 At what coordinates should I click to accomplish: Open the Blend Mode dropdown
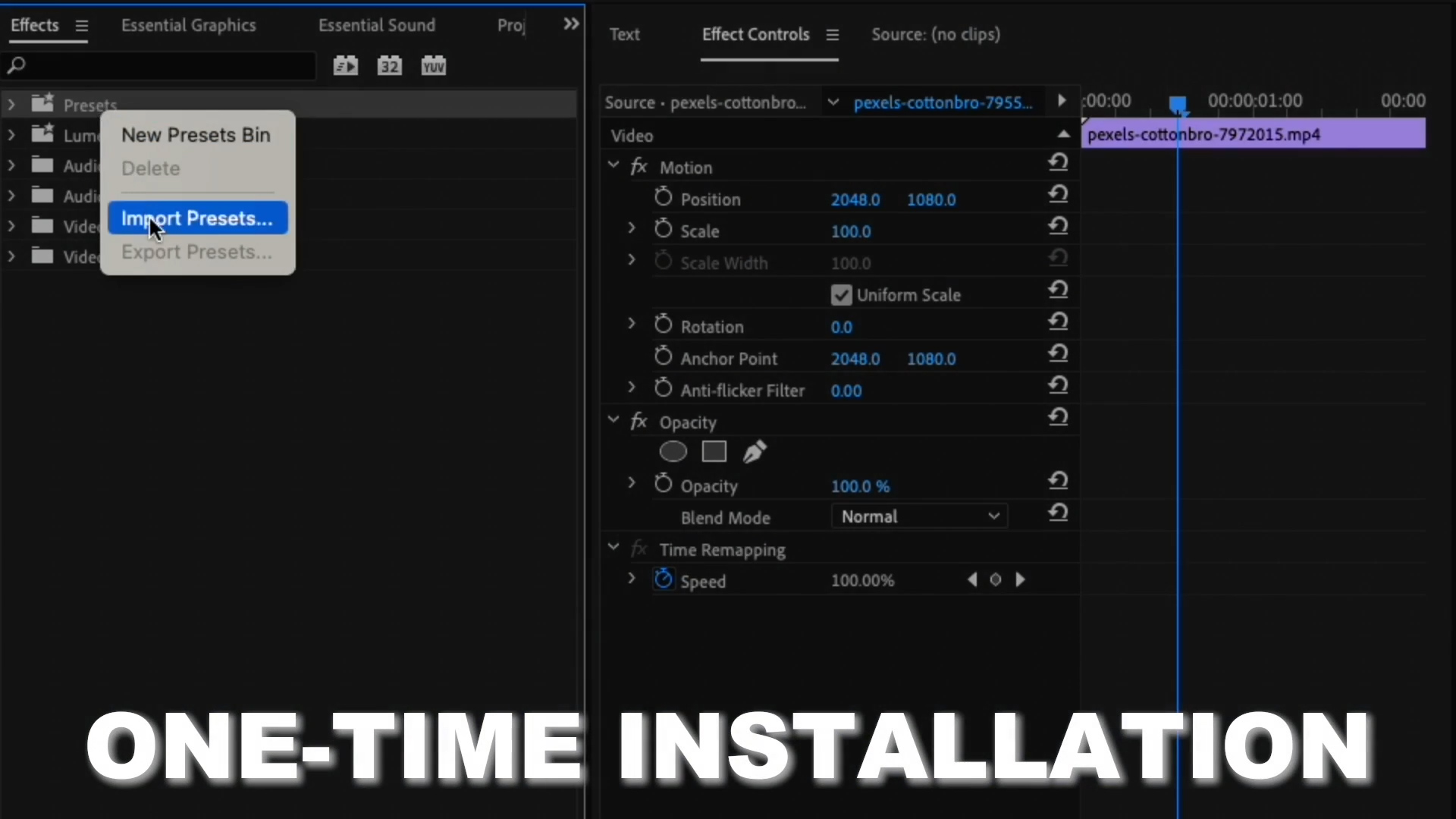(x=919, y=516)
